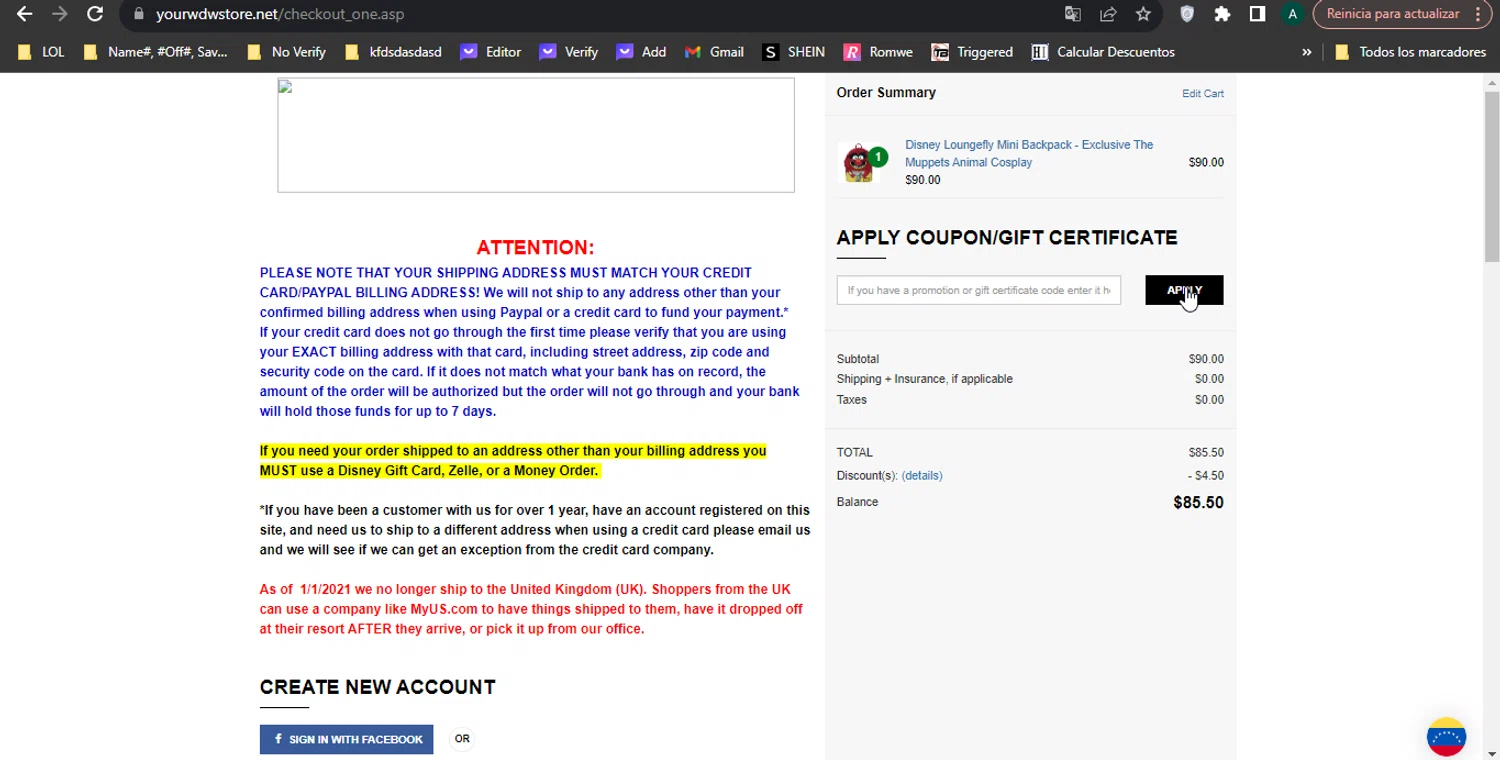Open Triggered bookmark
This screenshot has width=1500, height=760.
click(972, 52)
